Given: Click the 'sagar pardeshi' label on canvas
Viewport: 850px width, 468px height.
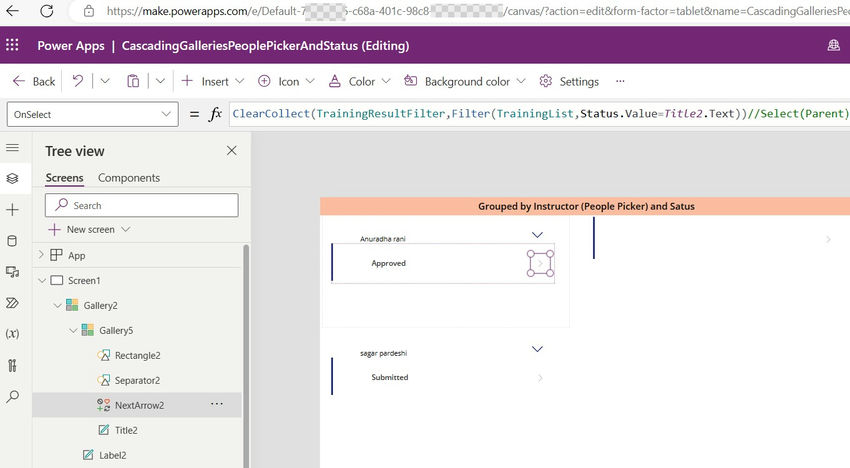Looking at the screenshot, I should (383, 353).
